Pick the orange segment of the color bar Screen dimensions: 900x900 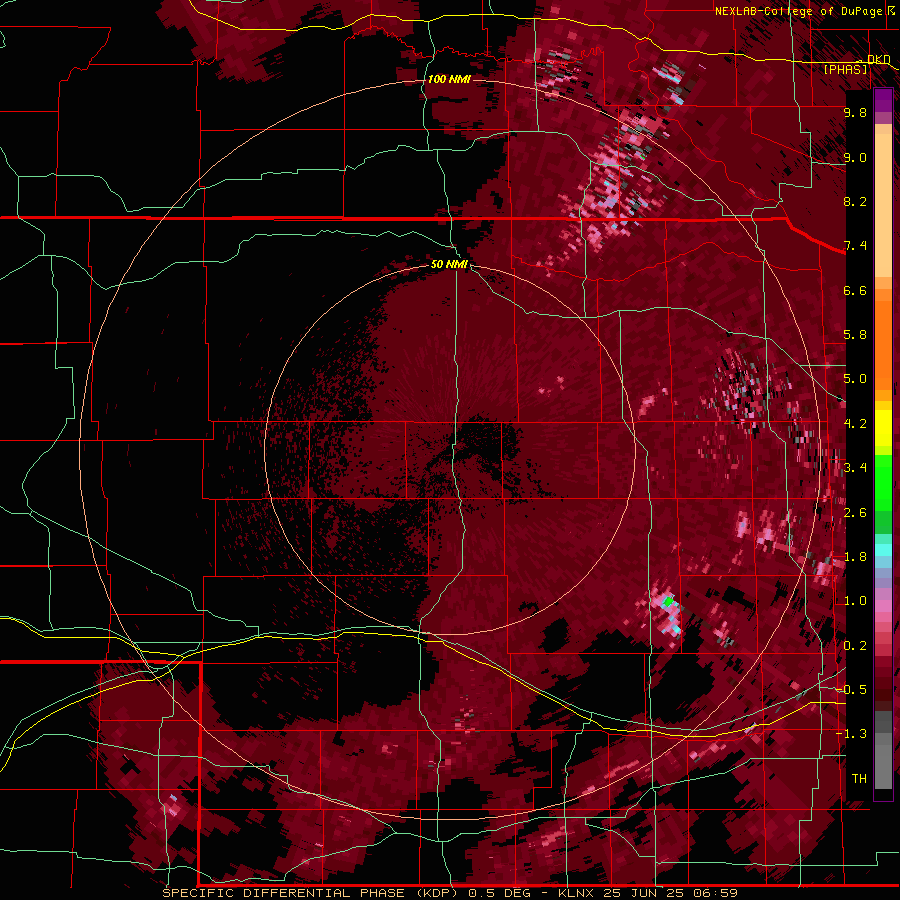click(883, 340)
